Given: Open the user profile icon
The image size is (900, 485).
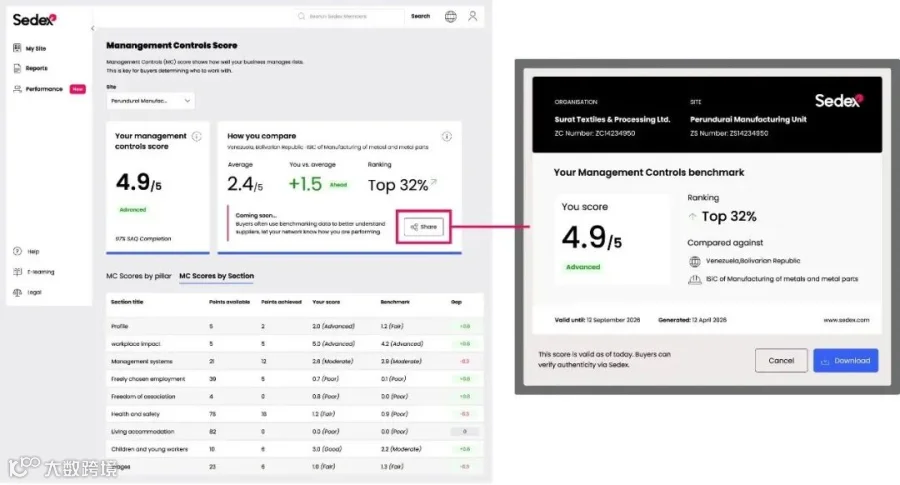Looking at the screenshot, I should click(472, 16).
